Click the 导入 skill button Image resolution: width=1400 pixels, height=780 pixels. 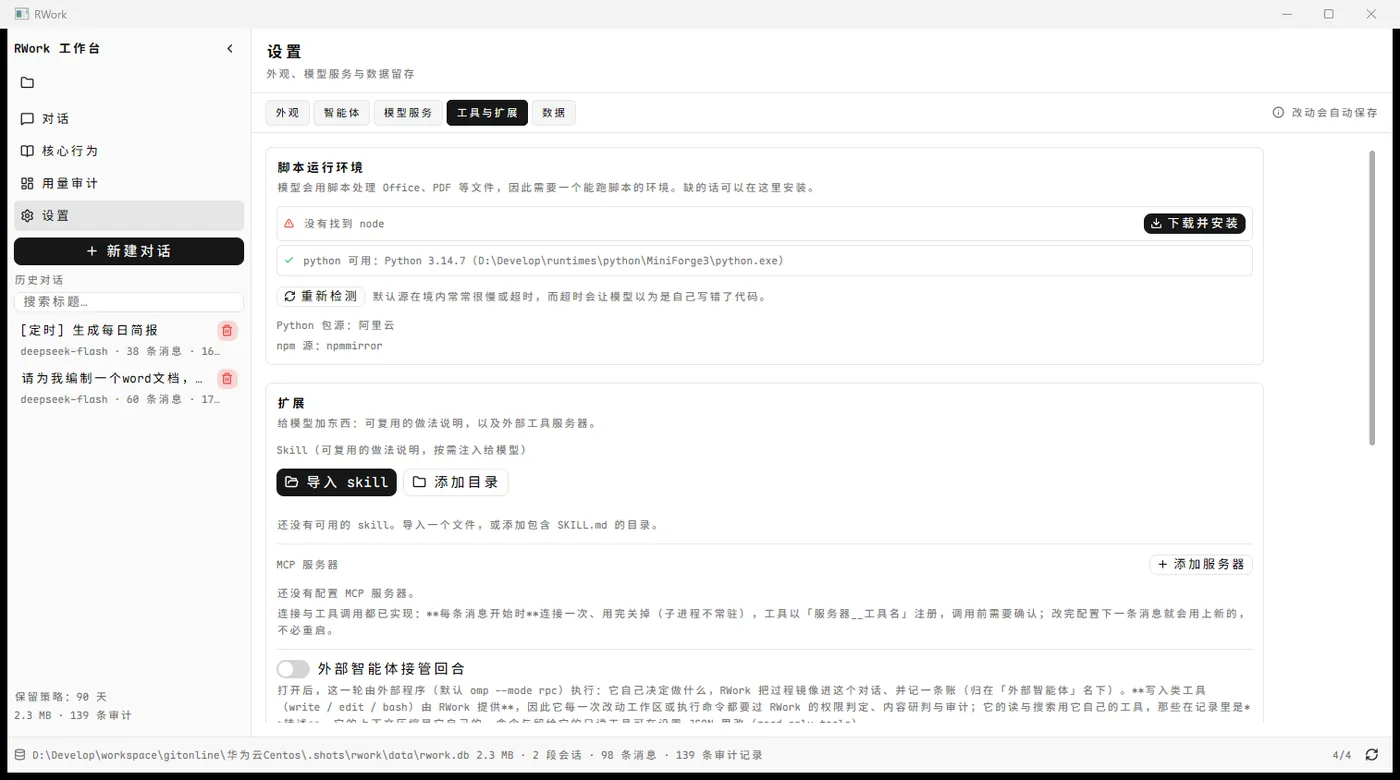337,482
